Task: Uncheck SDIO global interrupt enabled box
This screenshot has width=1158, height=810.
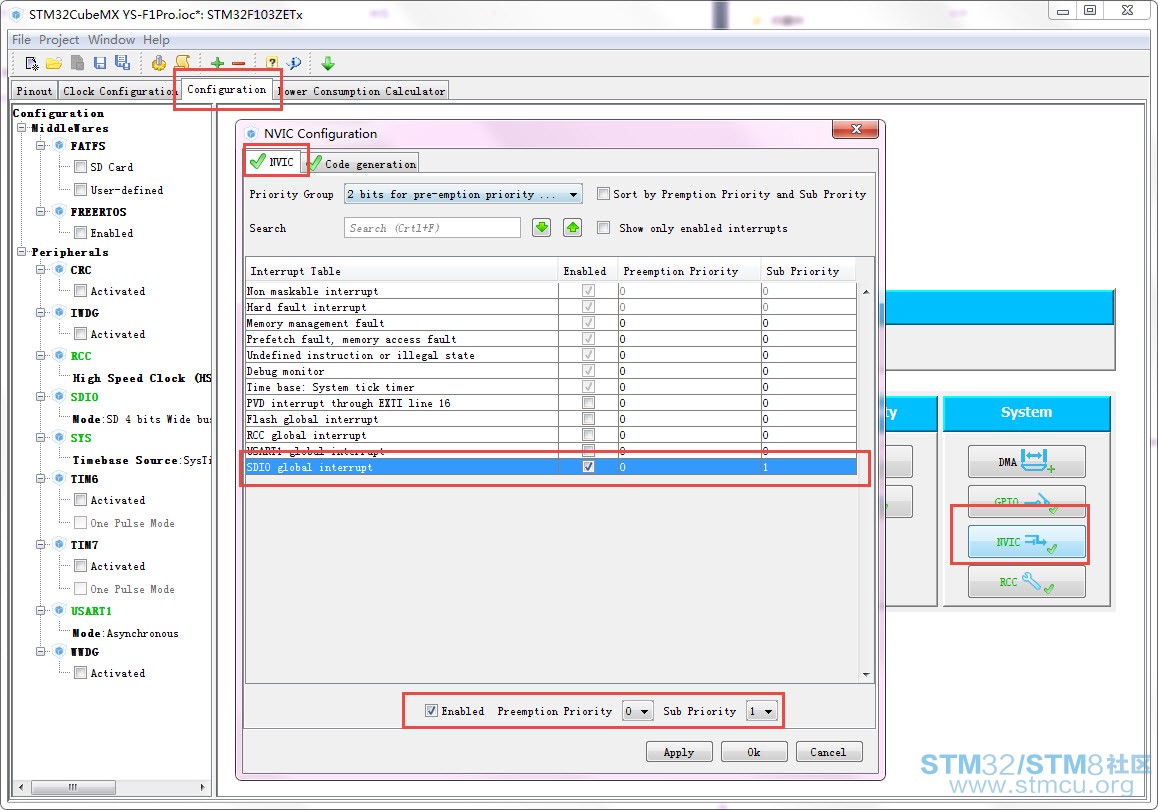Action: [x=588, y=467]
